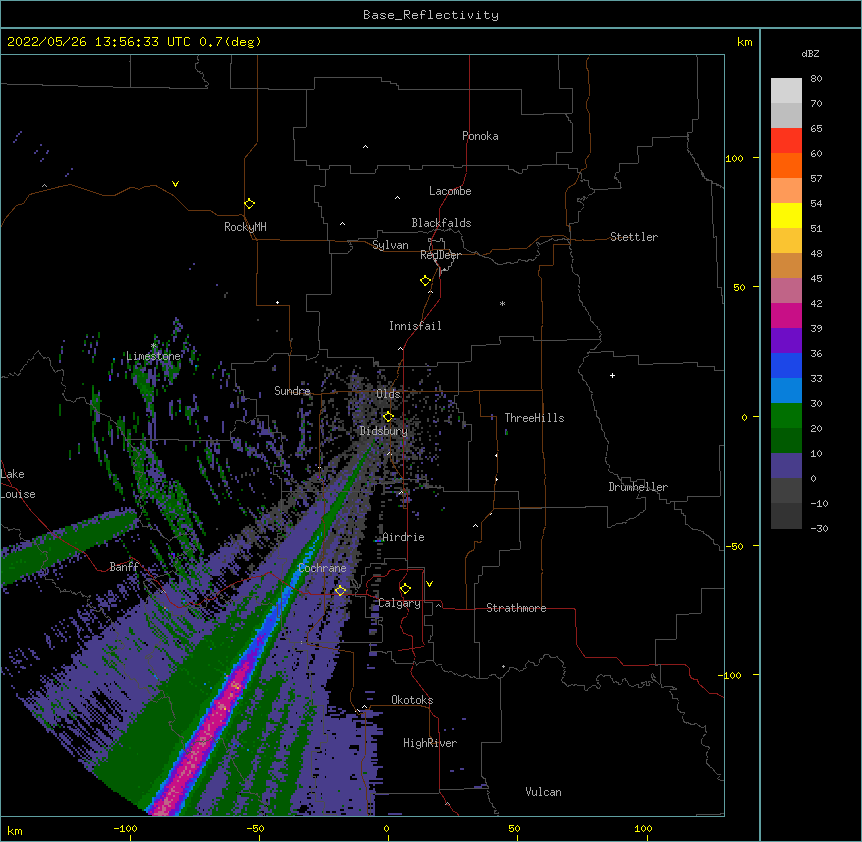Click the white plus marker west of Drumheller
This screenshot has height=842, width=862.
(x=612, y=375)
